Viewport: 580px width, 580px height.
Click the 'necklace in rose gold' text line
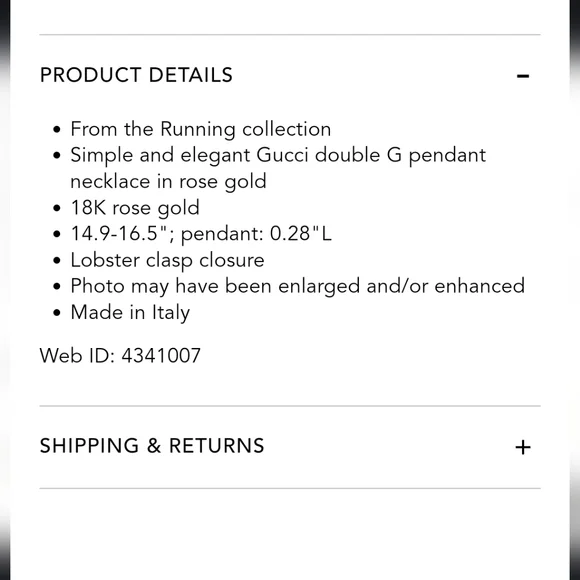click(x=168, y=181)
